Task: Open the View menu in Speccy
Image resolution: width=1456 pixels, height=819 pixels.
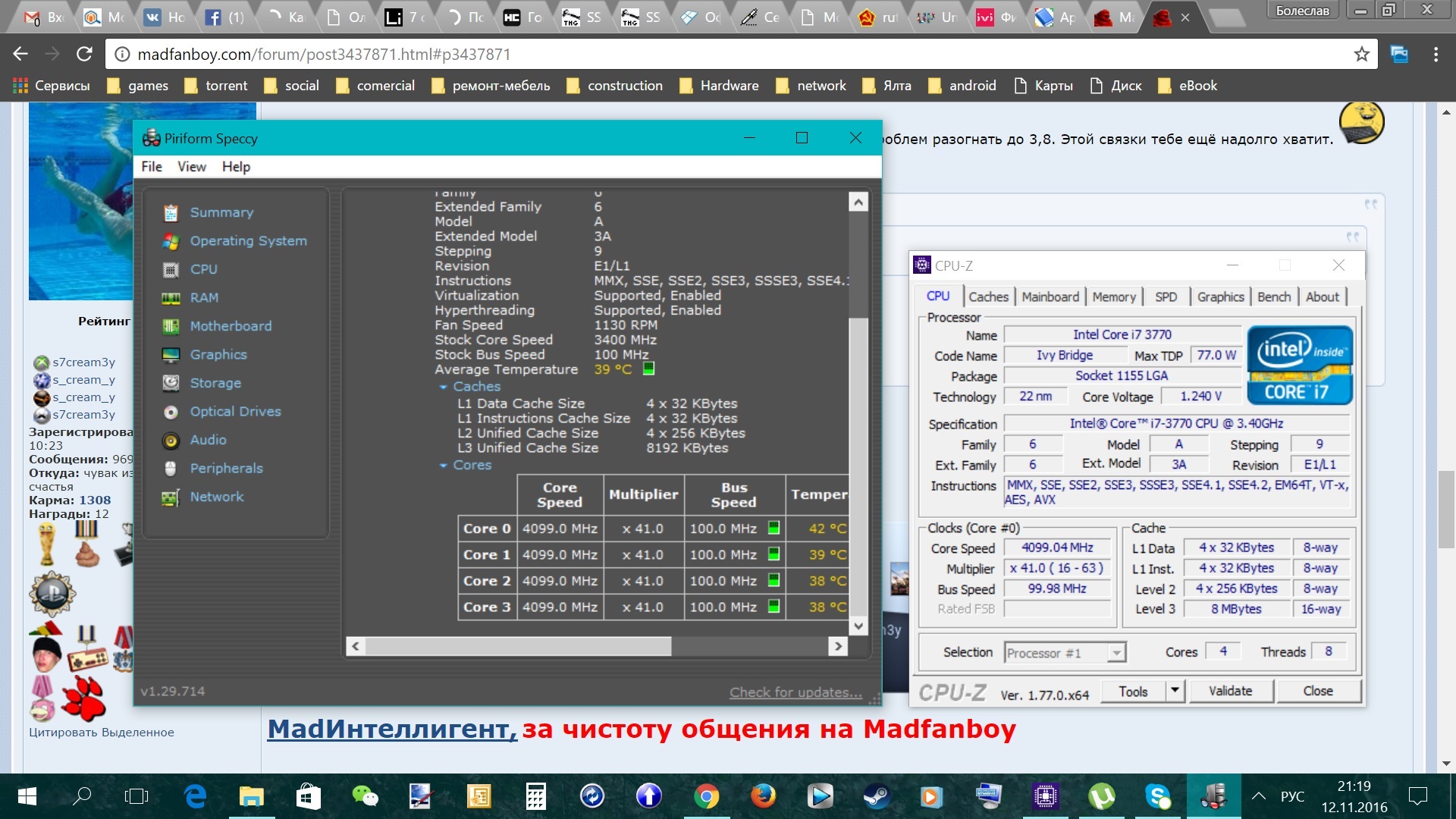Action: click(191, 167)
